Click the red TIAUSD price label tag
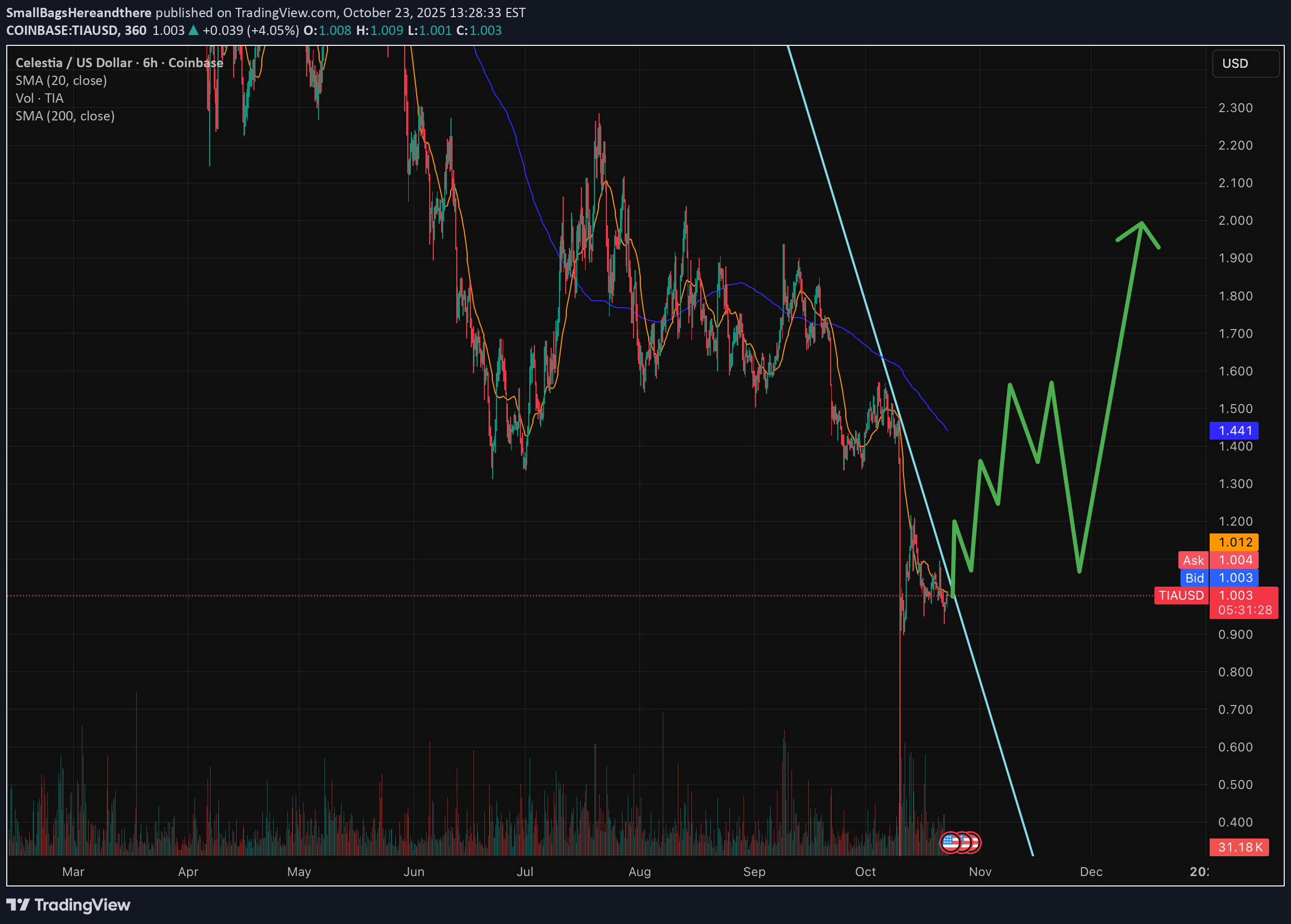1291x924 pixels. 1180,595
